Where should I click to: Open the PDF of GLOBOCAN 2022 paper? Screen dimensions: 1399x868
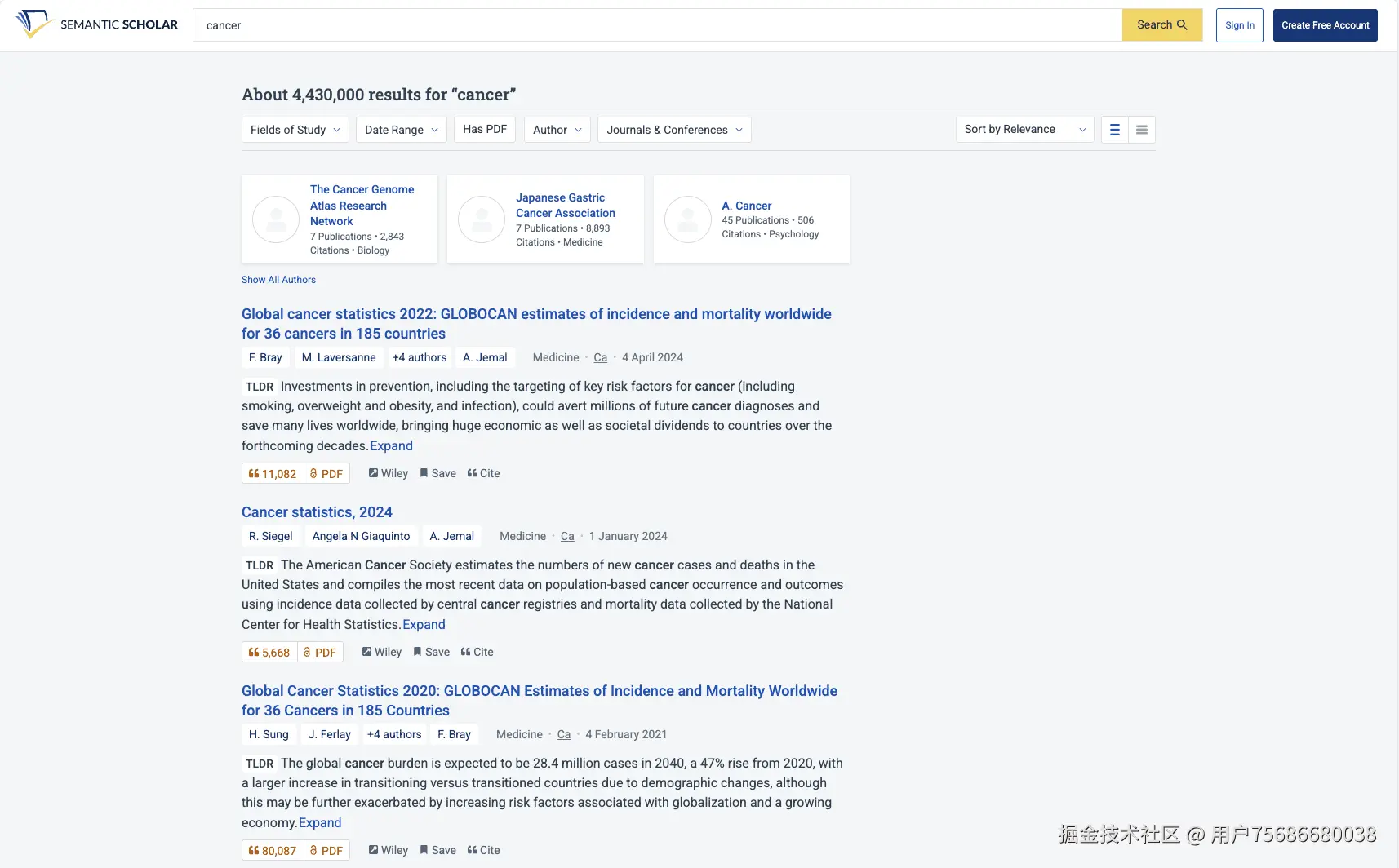(326, 473)
